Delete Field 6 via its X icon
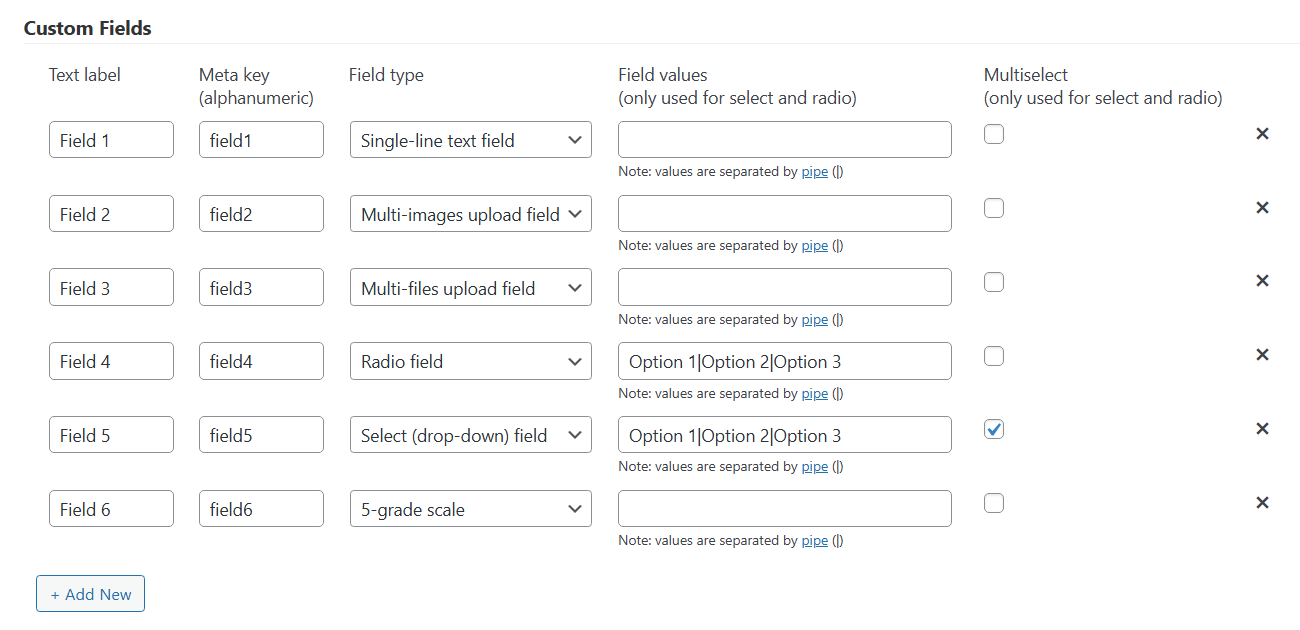This screenshot has height=630, width=1300. pos(1262,502)
